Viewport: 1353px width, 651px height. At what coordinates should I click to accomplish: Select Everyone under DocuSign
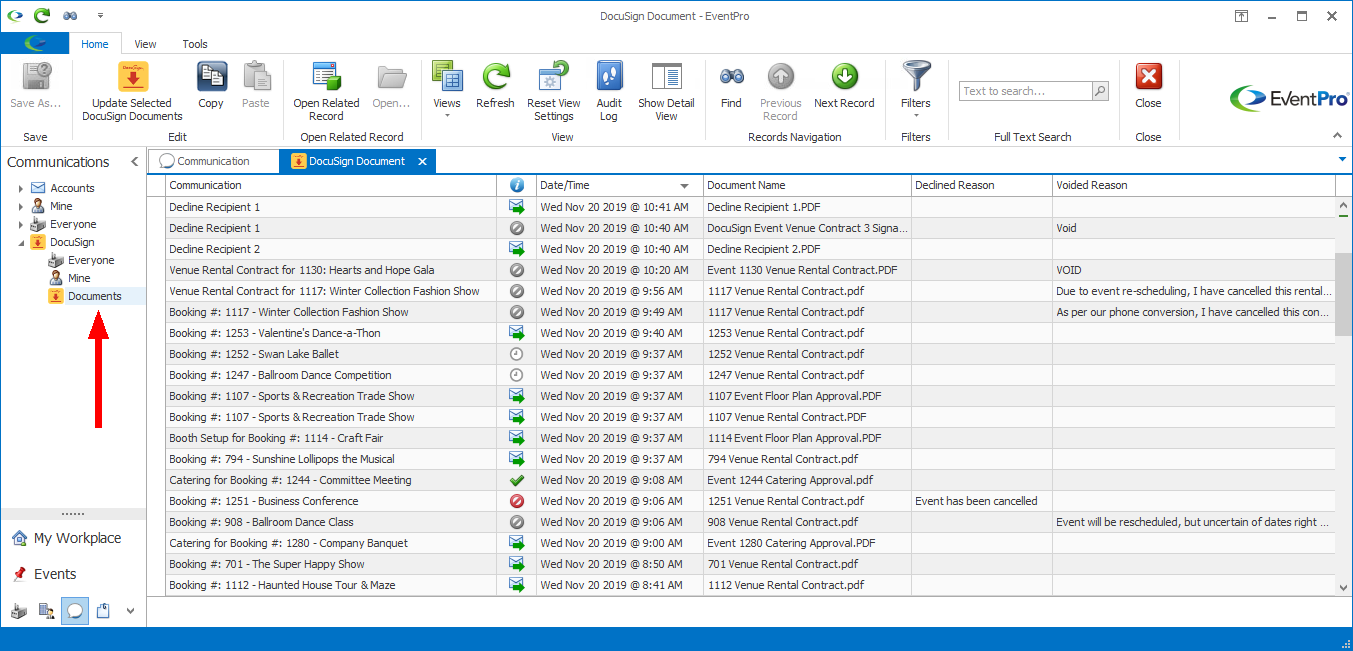click(91, 260)
